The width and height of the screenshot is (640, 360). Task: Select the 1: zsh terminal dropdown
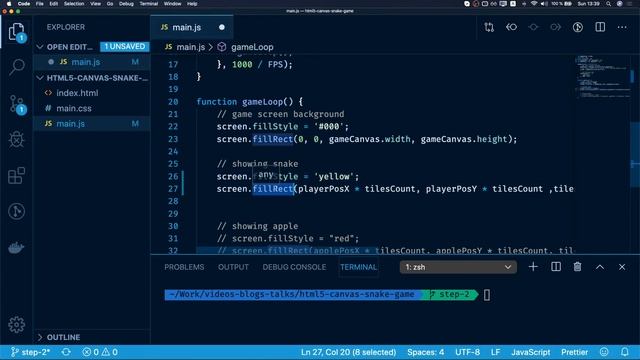(458, 267)
